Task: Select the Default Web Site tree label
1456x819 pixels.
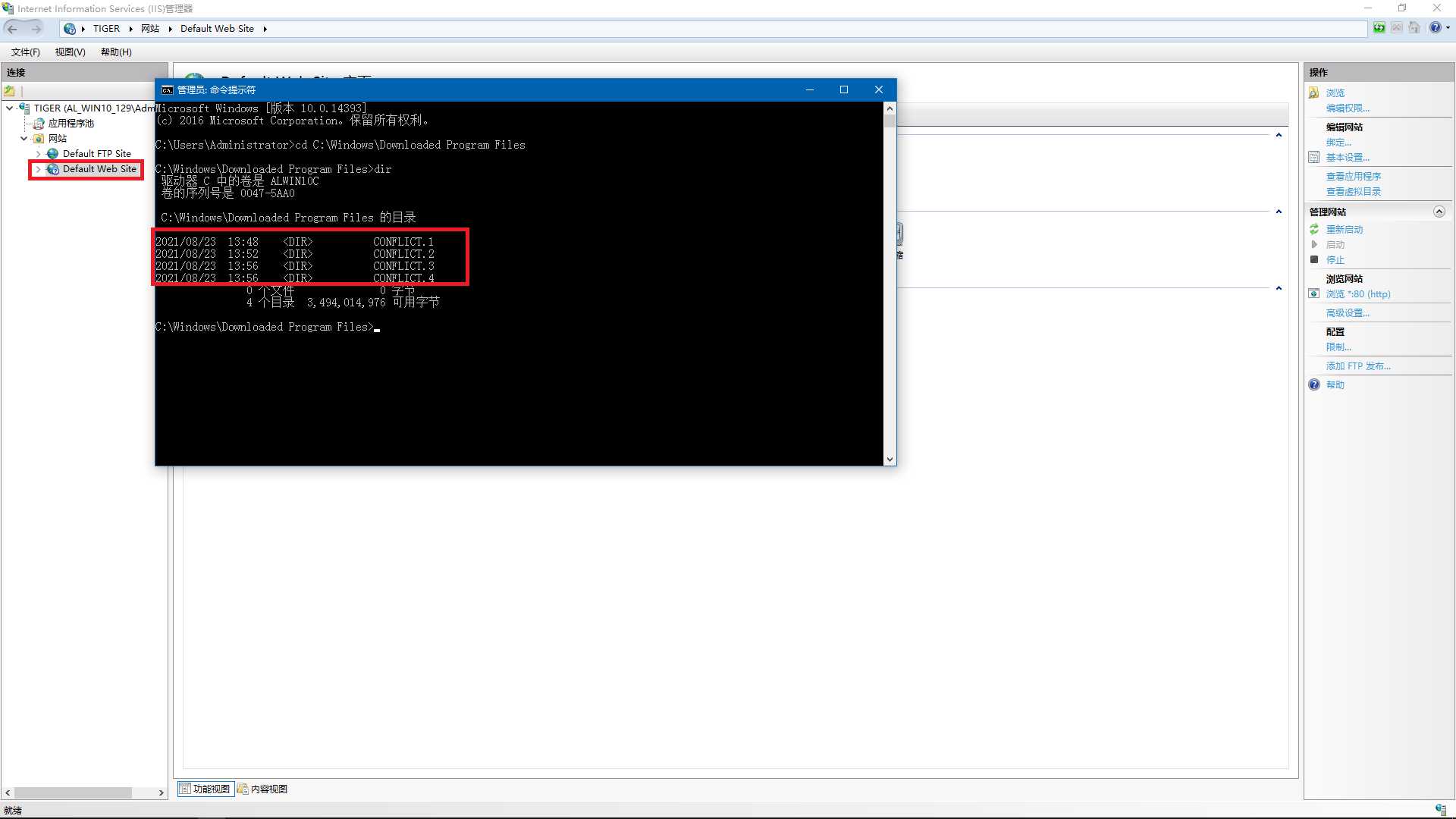Action: click(99, 169)
